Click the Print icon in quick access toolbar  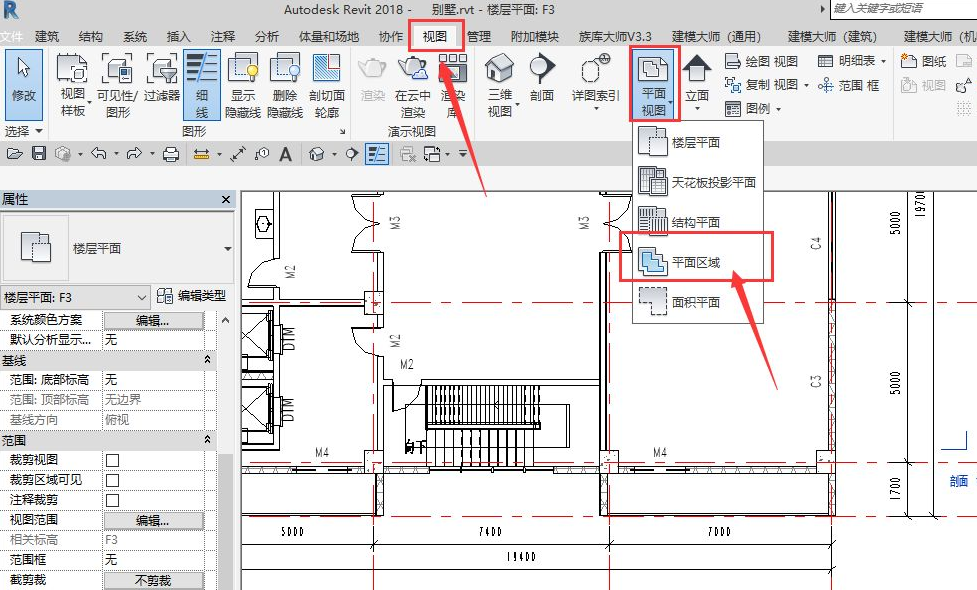[x=171, y=153]
